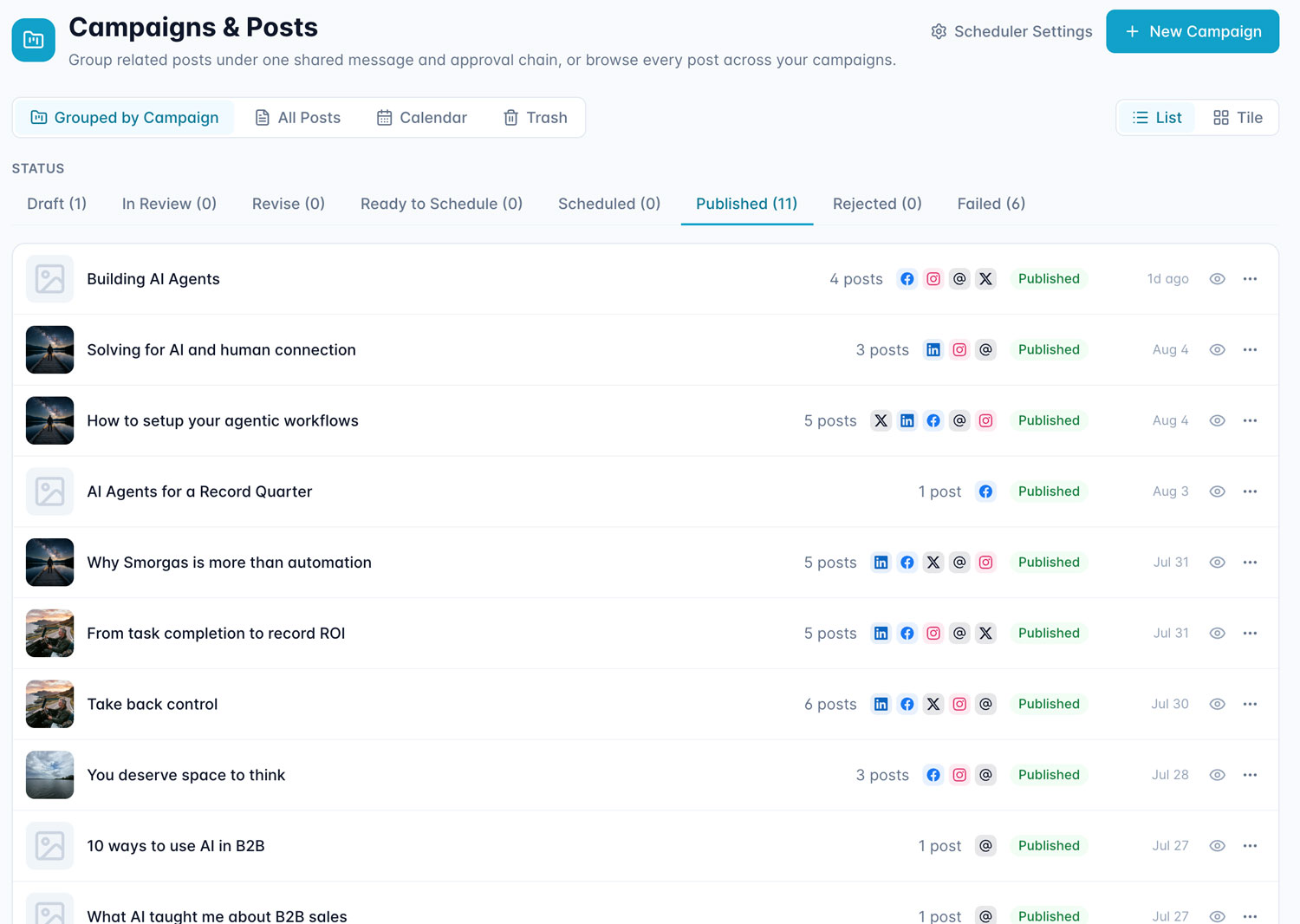Click the New Campaign button

1193,31
